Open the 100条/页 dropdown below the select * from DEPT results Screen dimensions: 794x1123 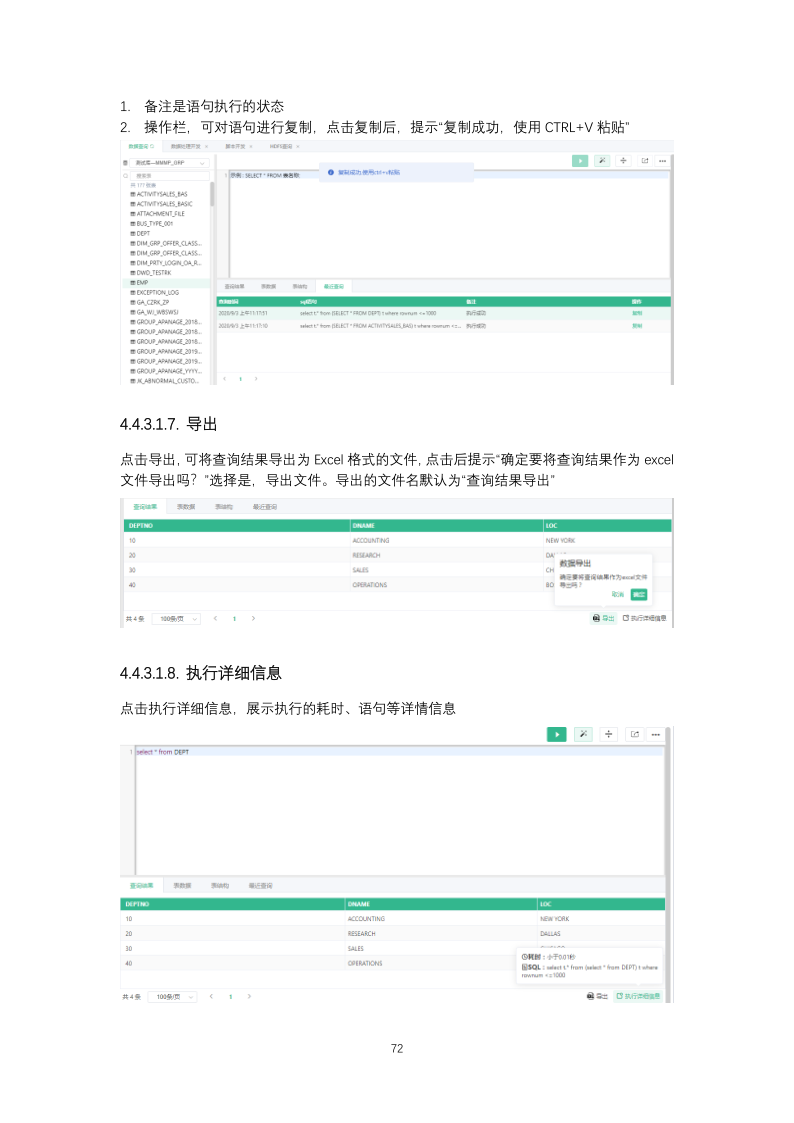point(173,997)
